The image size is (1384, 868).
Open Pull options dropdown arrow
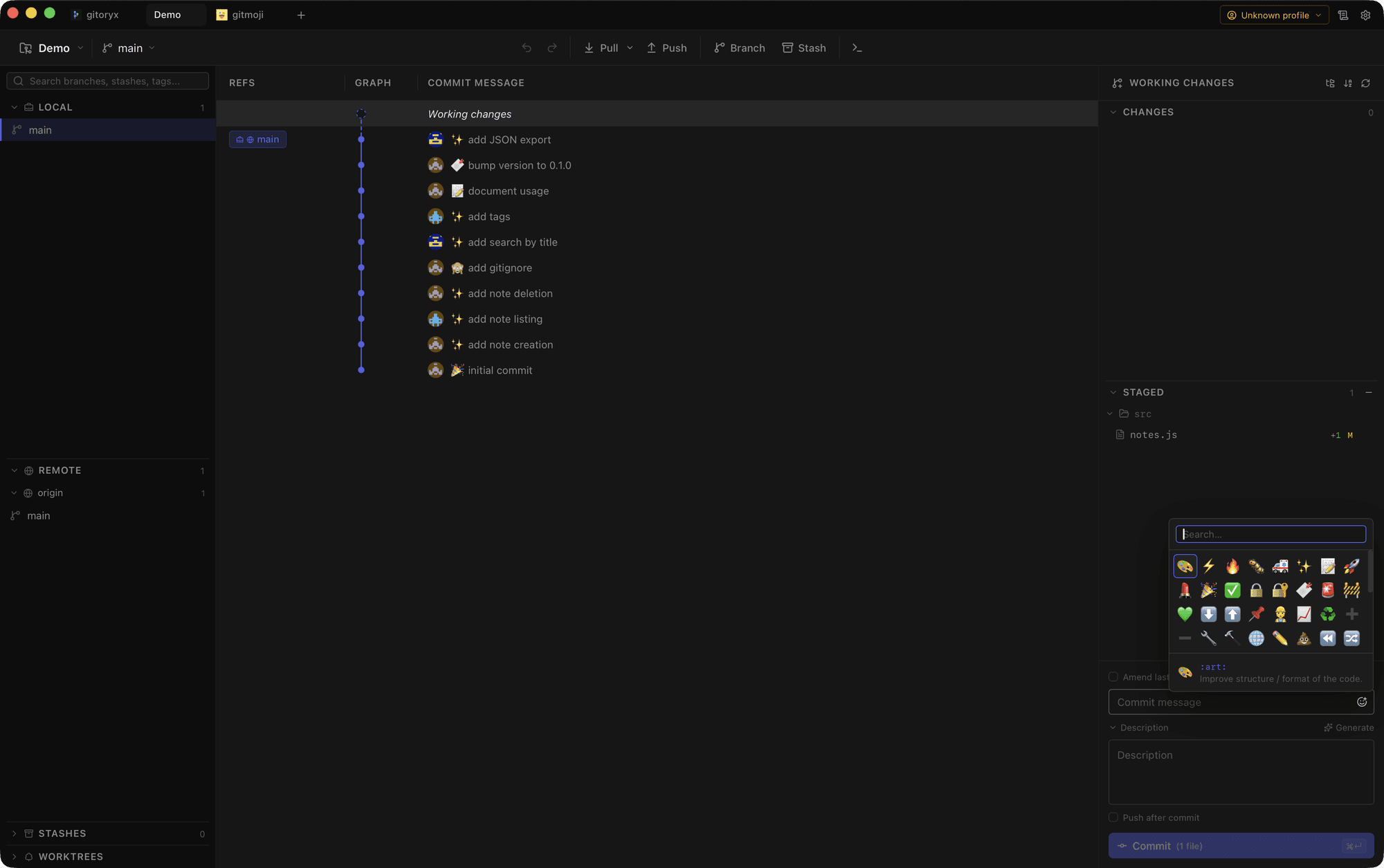pos(630,48)
